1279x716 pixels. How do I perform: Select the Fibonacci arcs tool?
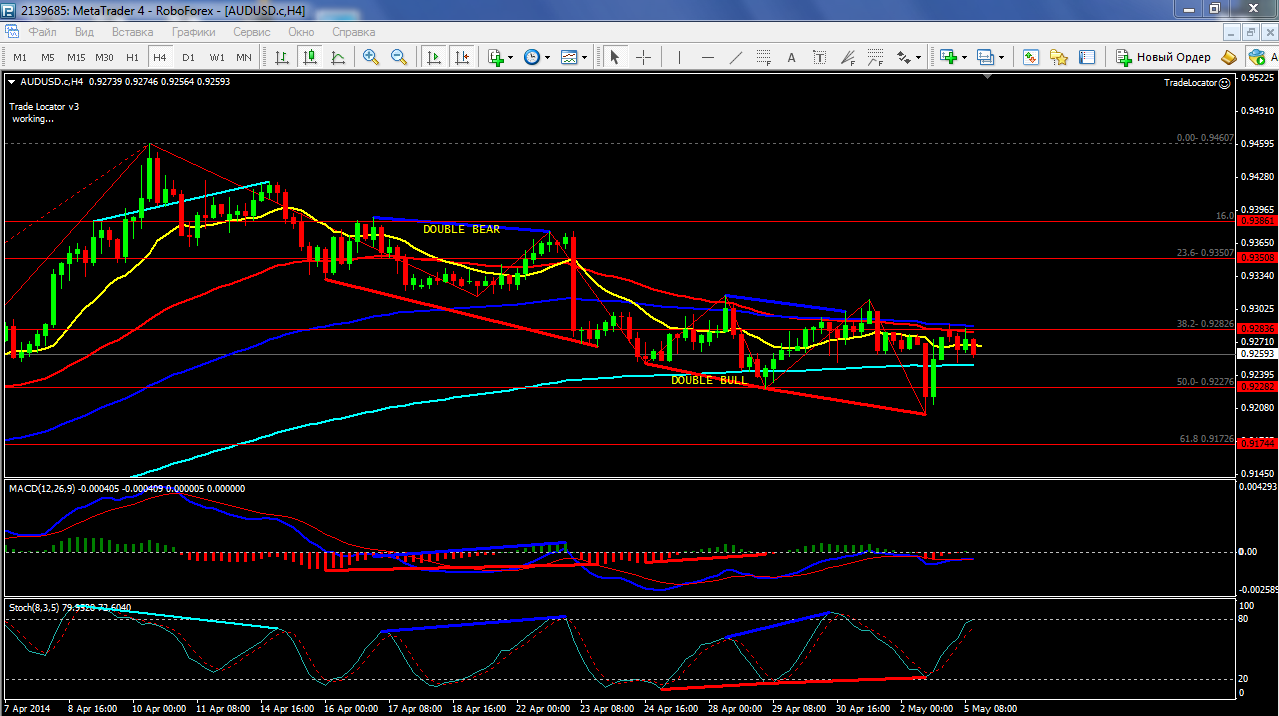pyautogui.click(x=876, y=57)
